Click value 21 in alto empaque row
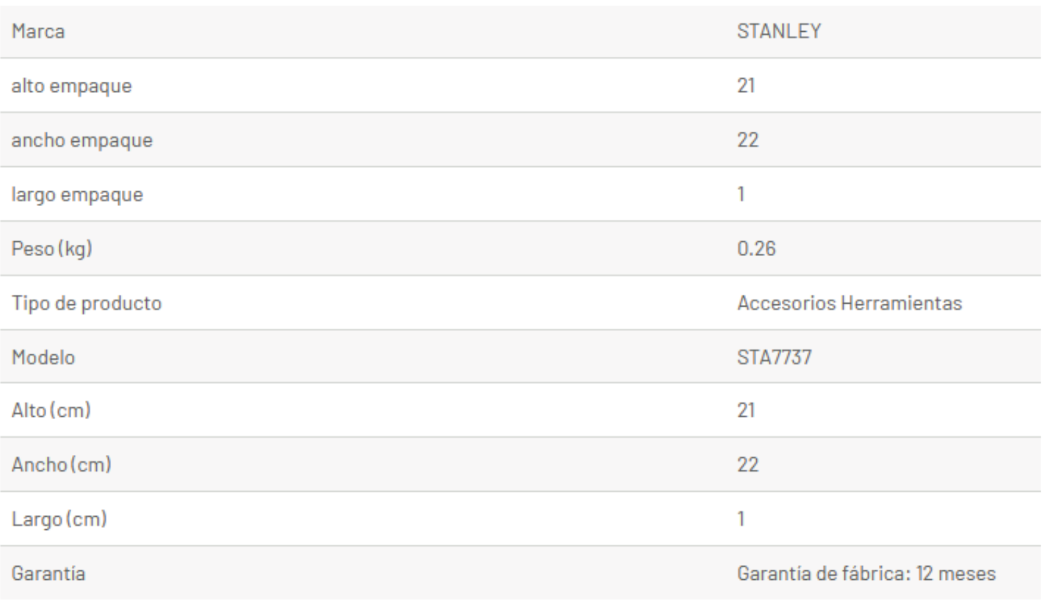1043x603 pixels. click(745, 86)
